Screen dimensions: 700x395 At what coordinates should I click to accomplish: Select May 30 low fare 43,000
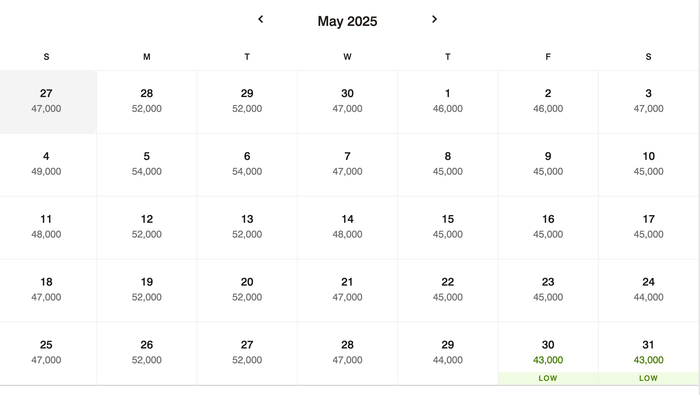click(x=548, y=353)
